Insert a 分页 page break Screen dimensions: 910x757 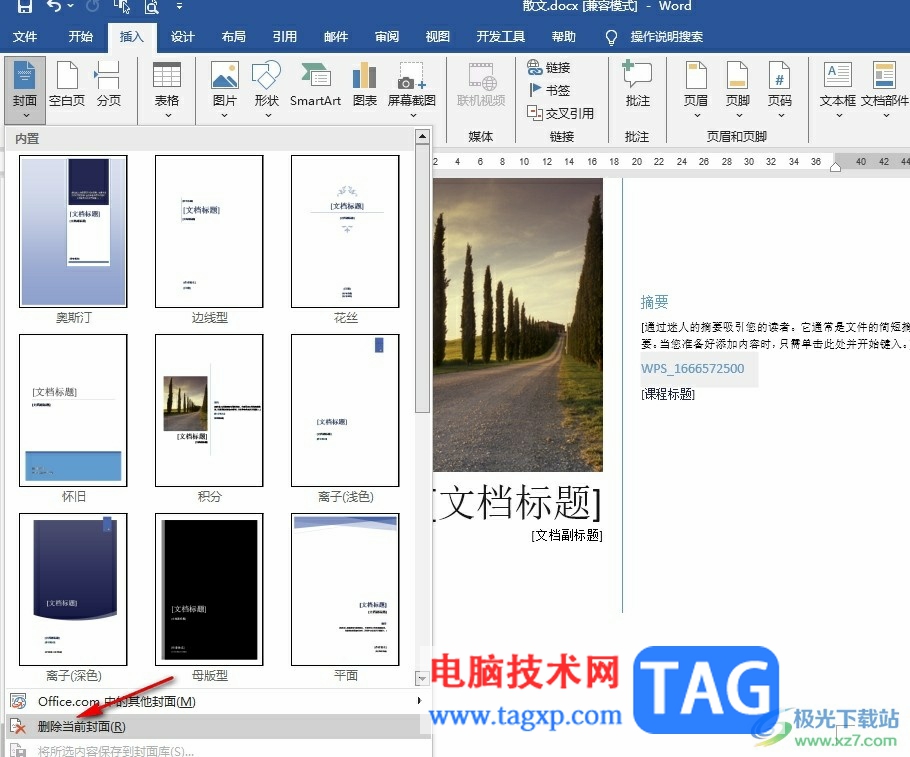click(x=109, y=85)
